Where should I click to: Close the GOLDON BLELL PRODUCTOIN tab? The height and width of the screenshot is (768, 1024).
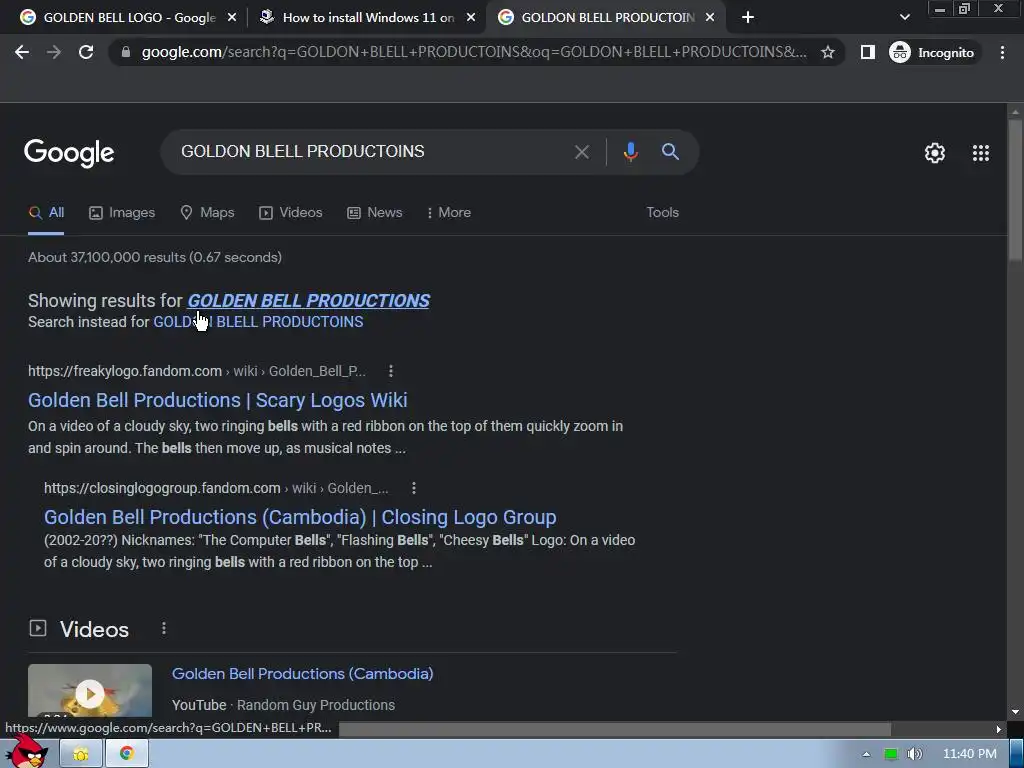pos(710,18)
